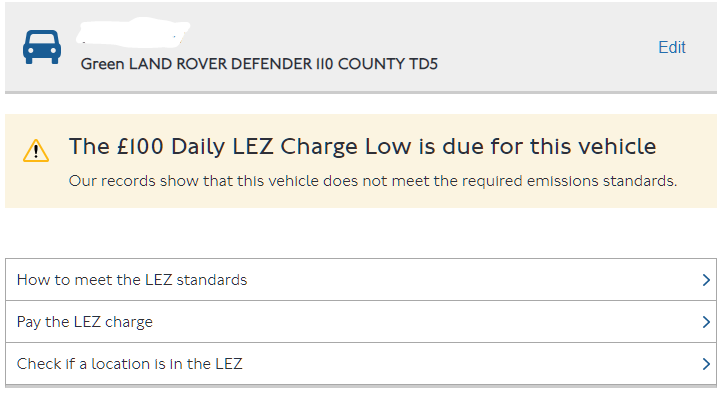Open Check if a location is in the LEZ

click(361, 364)
